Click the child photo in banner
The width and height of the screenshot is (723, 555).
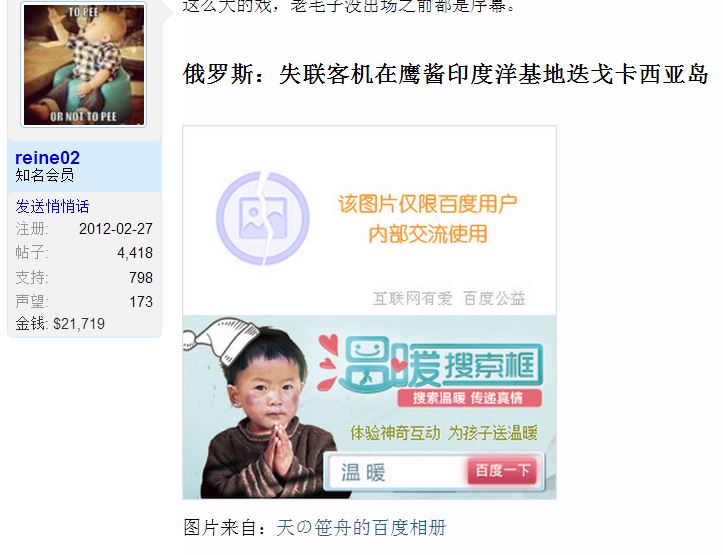tap(268, 417)
